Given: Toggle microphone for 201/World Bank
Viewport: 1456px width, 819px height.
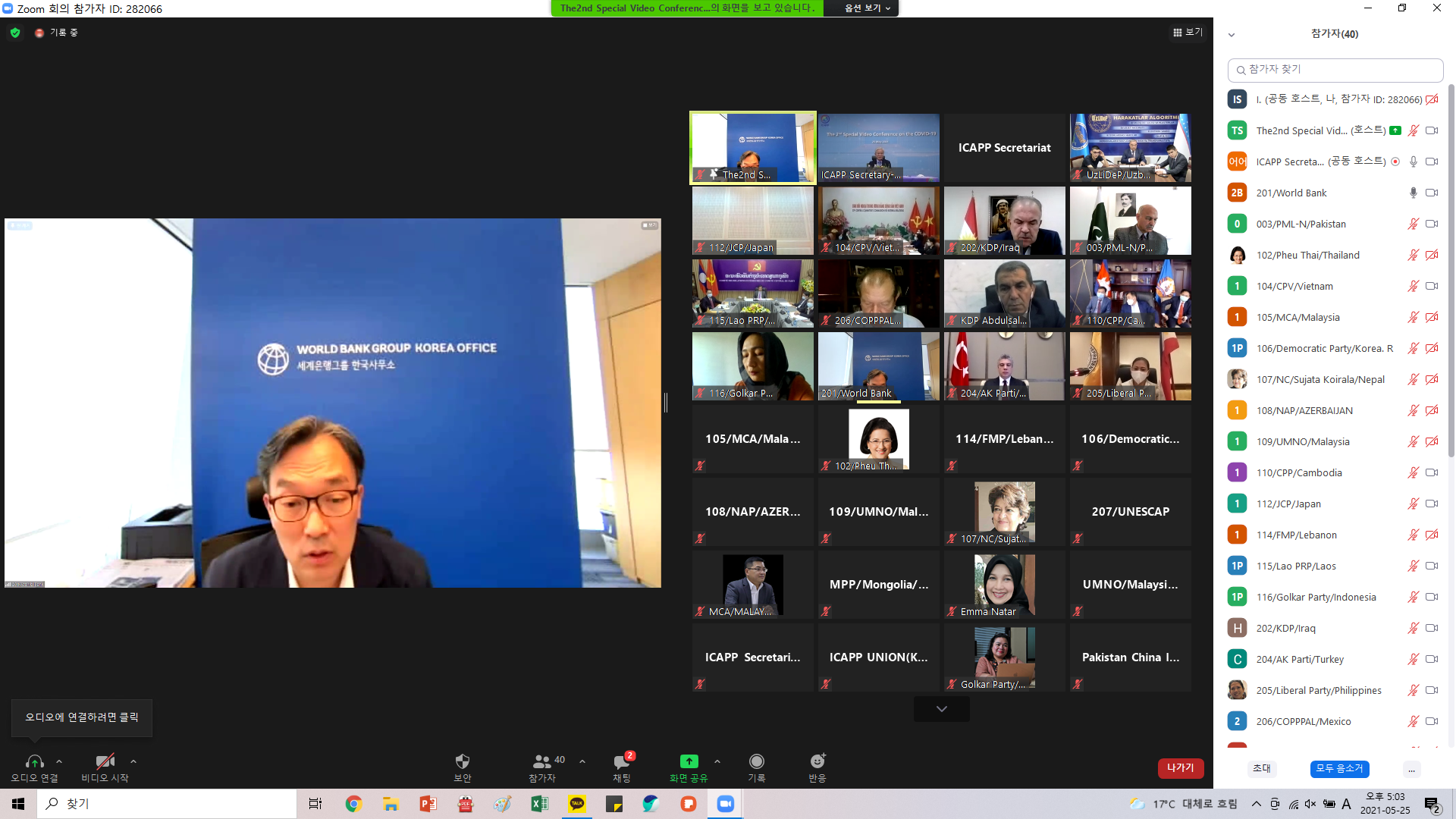Looking at the screenshot, I should (x=1414, y=193).
